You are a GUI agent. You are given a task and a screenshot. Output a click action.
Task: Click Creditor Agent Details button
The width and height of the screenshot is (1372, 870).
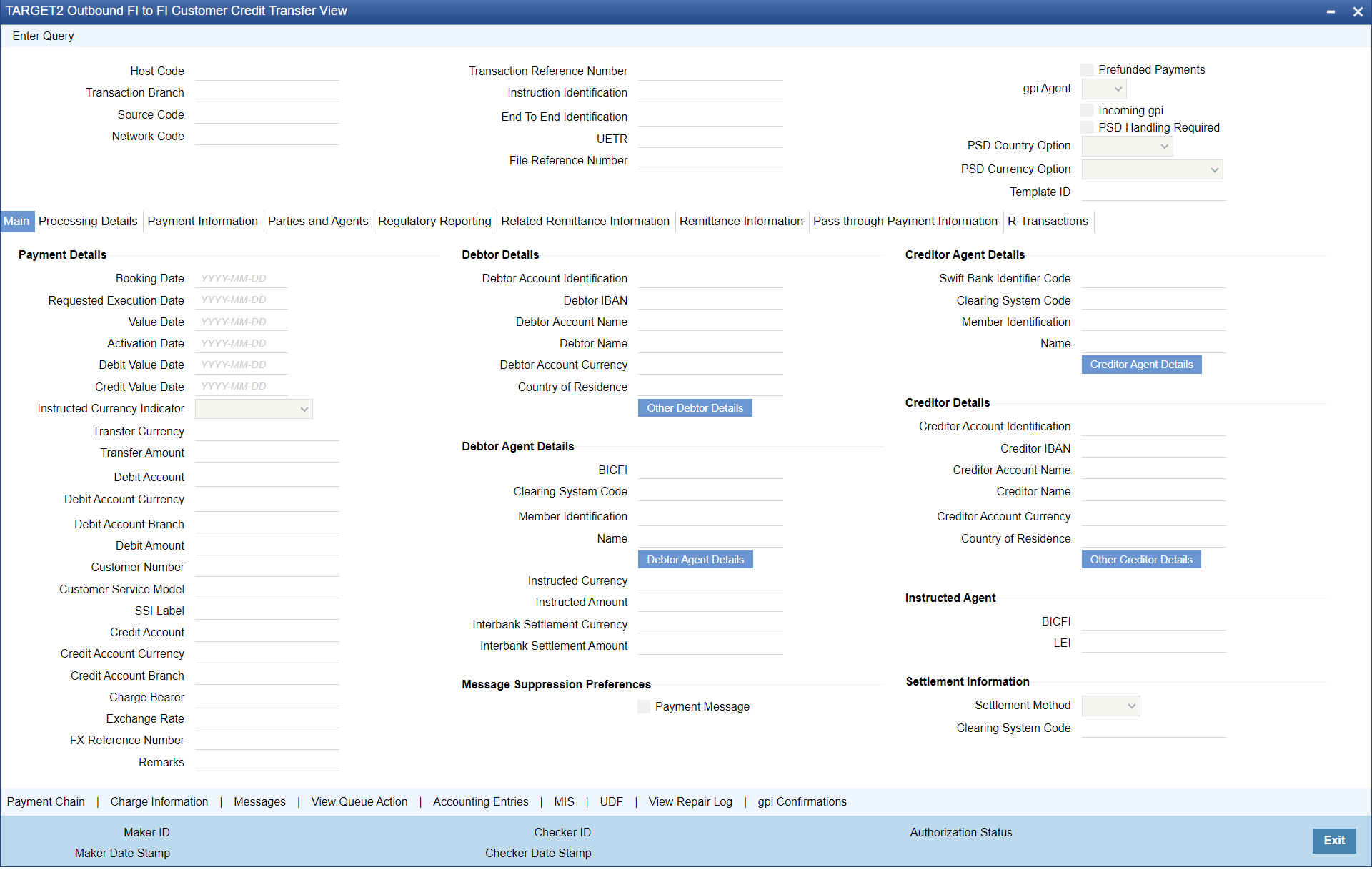1141,365
